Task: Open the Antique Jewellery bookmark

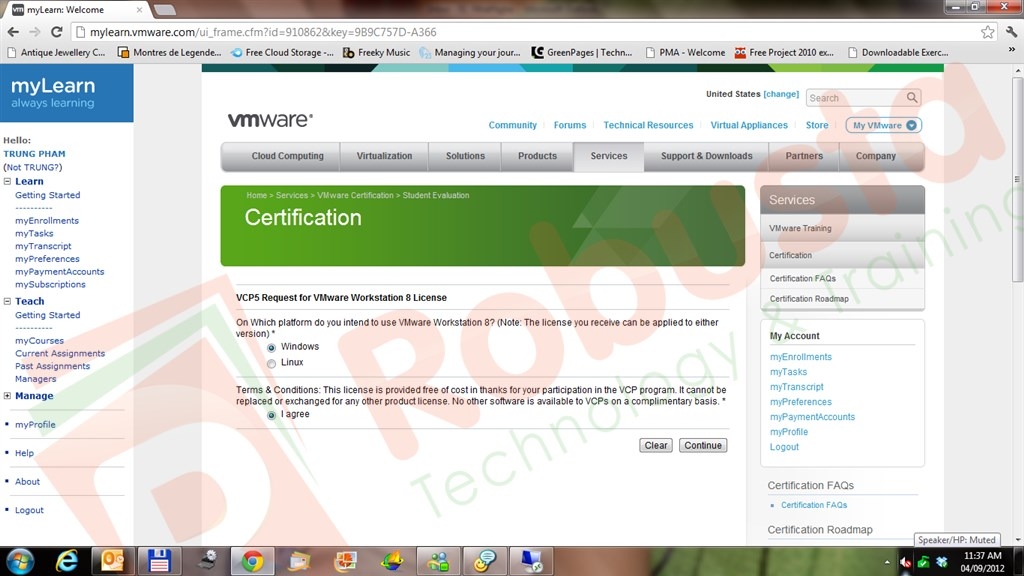Action: coord(56,52)
